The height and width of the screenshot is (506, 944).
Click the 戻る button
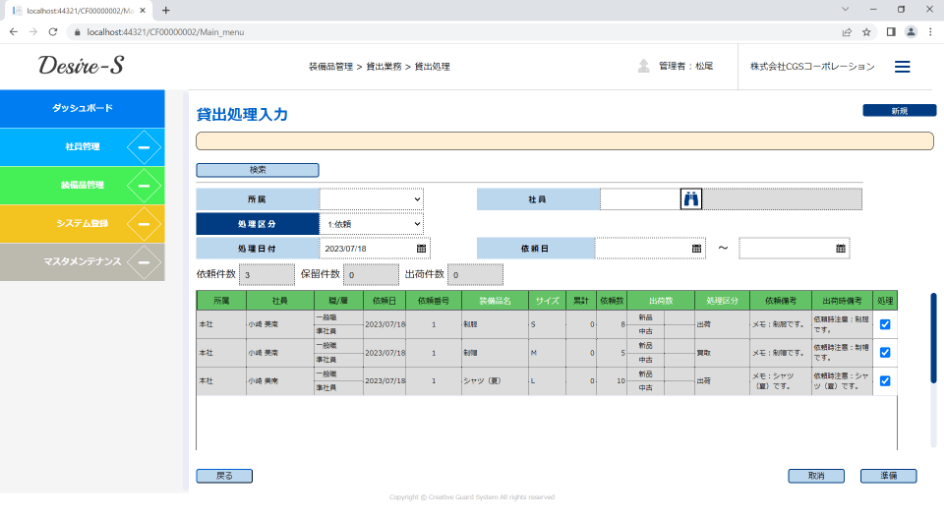[224, 476]
